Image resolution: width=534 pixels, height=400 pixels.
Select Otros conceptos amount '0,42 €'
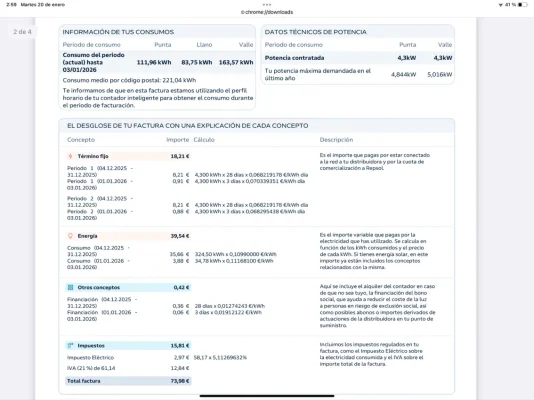pyautogui.click(x=181, y=287)
